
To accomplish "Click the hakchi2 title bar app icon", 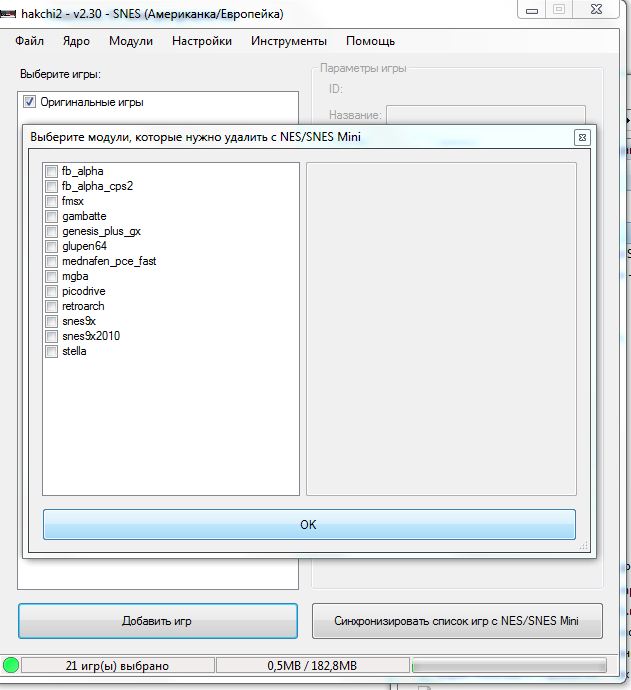I will [x=8, y=14].
